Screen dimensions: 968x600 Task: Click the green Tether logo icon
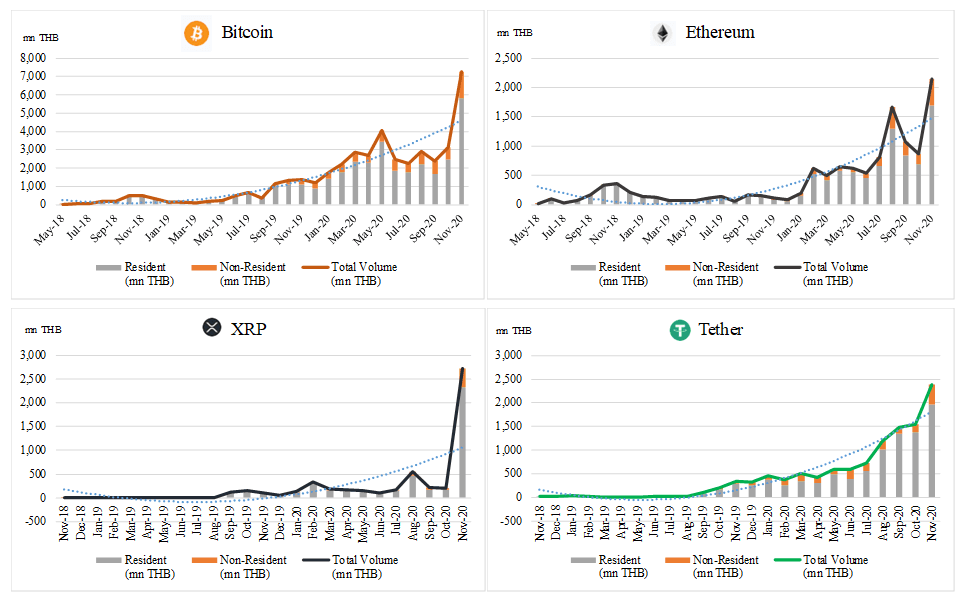[x=680, y=330]
